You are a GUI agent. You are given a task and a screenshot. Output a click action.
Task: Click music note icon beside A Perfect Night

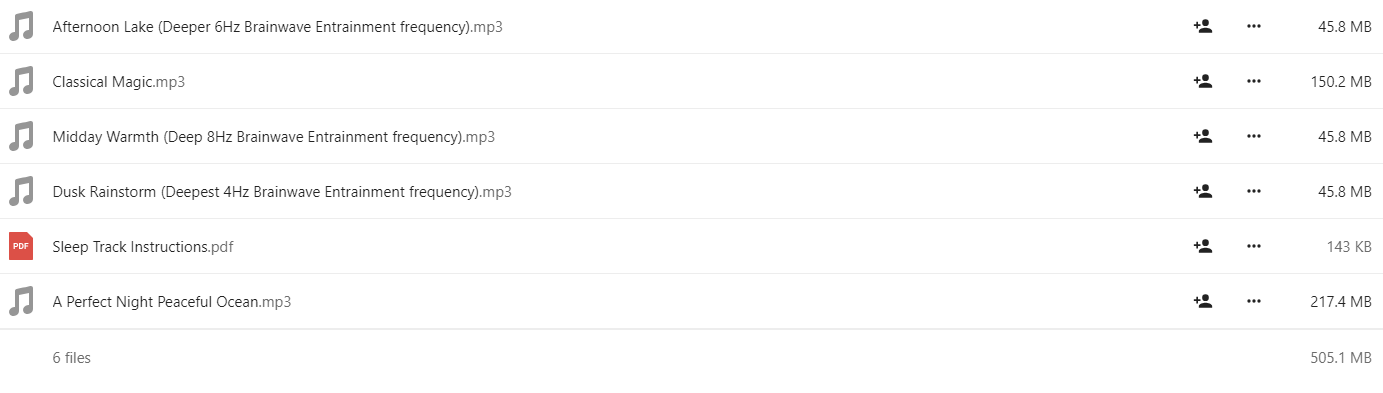click(x=21, y=301)
